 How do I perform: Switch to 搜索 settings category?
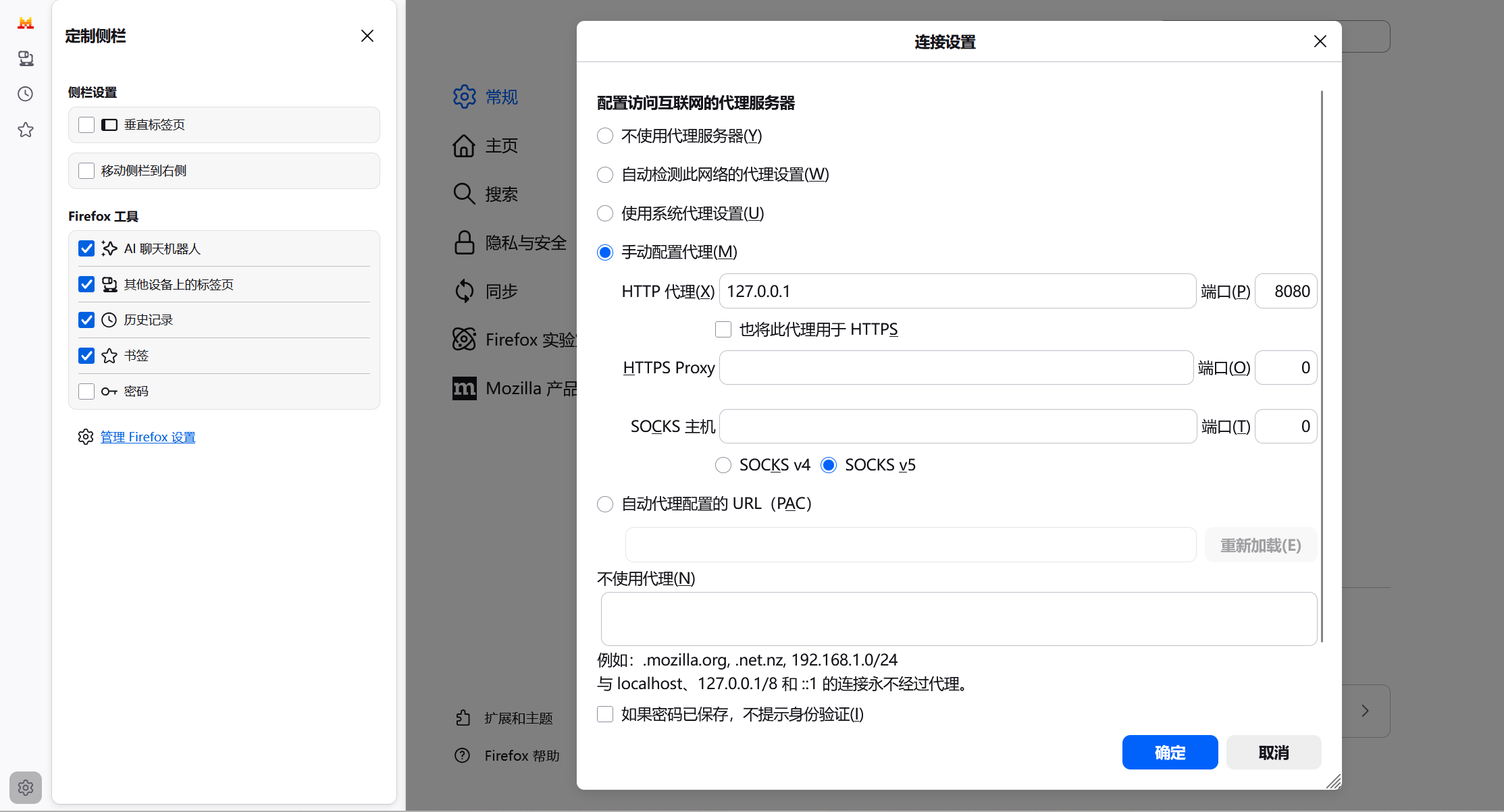(501, 194)
